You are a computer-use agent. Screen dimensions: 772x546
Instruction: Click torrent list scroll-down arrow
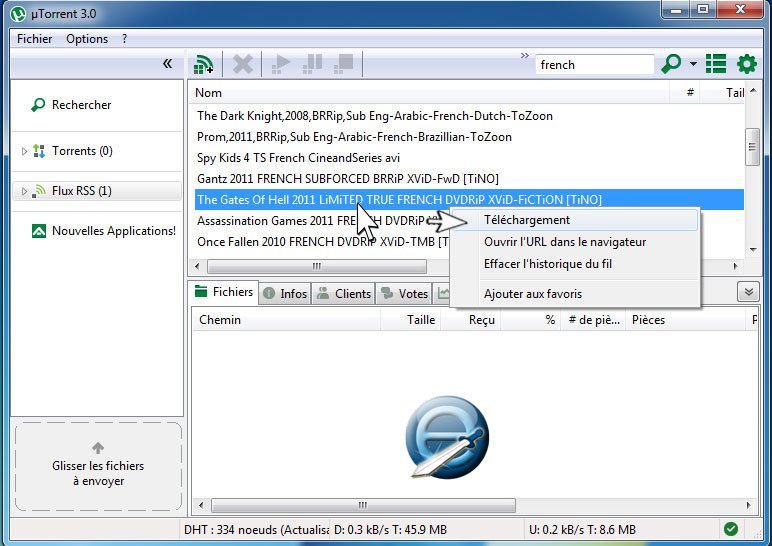(x=753, y=250)
